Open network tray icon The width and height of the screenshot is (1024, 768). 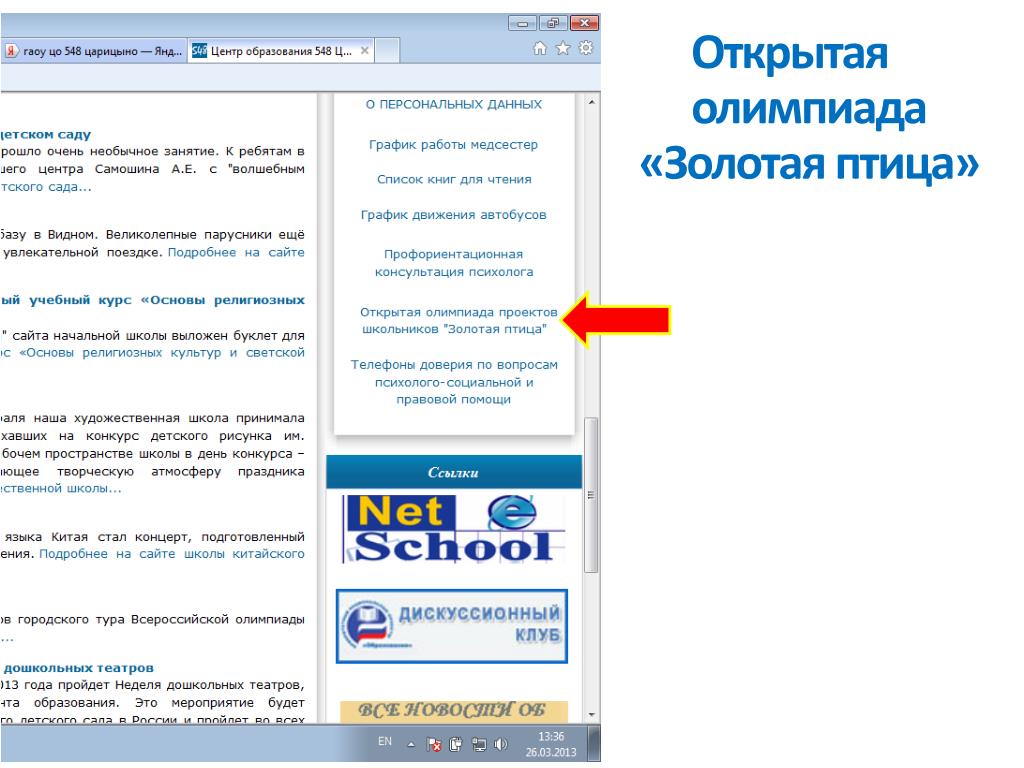pyautogui.click(x=479, y=744)
